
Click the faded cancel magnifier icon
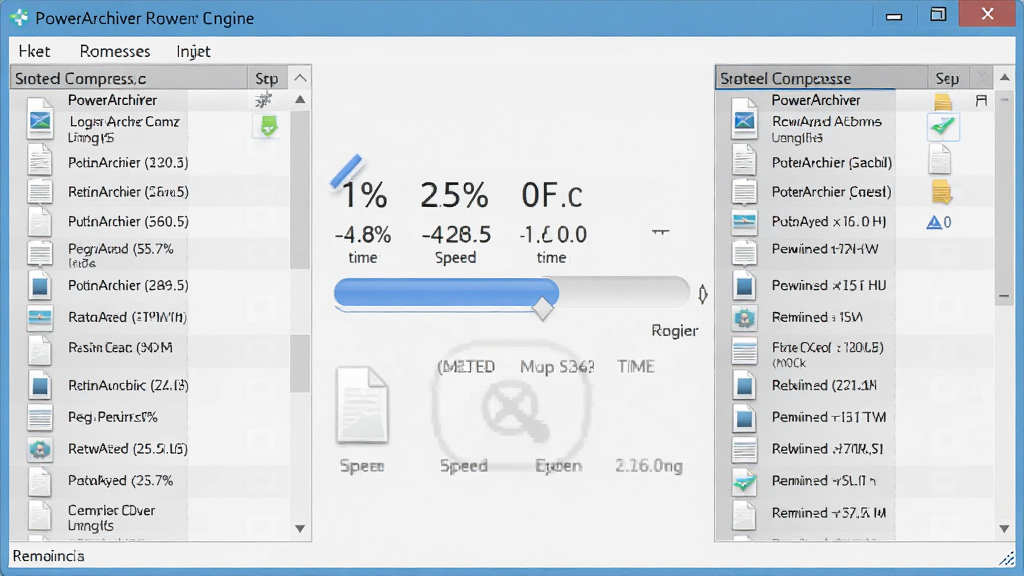[515, 409]
